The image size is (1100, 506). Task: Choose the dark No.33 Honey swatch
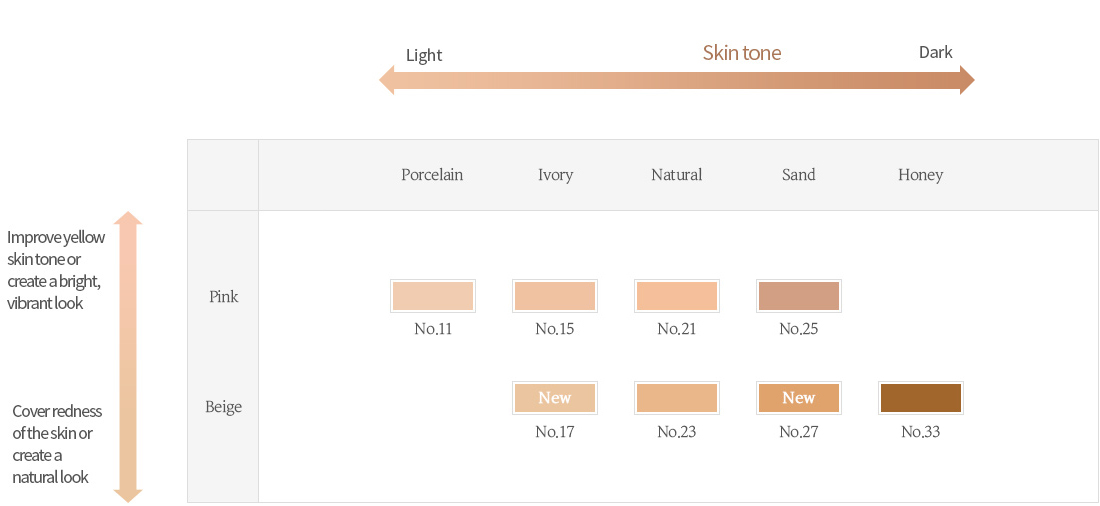click(x=921, y=398)
